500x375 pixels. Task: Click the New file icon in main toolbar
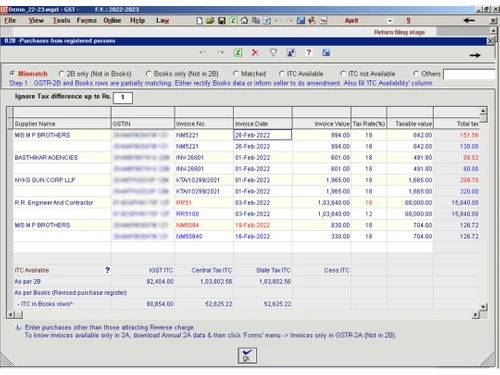(x=199, y=21)
